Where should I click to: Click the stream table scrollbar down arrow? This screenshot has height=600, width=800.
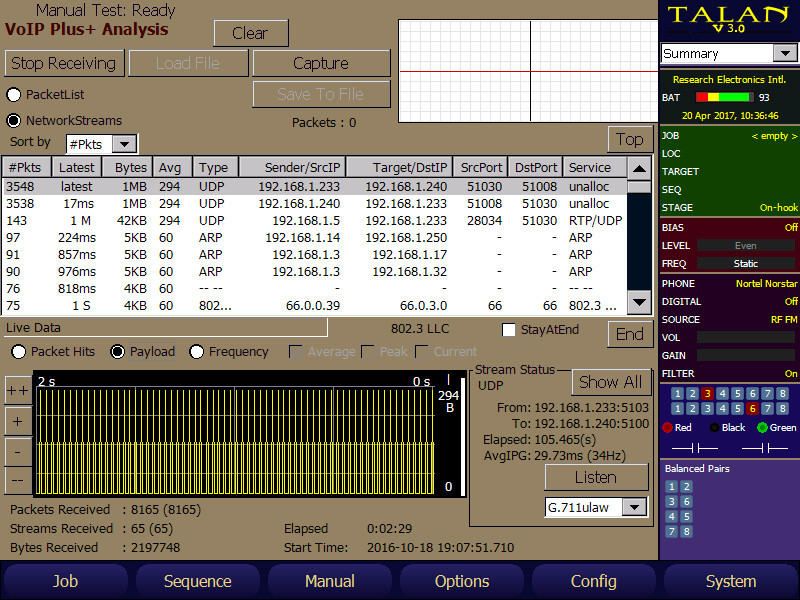click(x=640, y=300)
